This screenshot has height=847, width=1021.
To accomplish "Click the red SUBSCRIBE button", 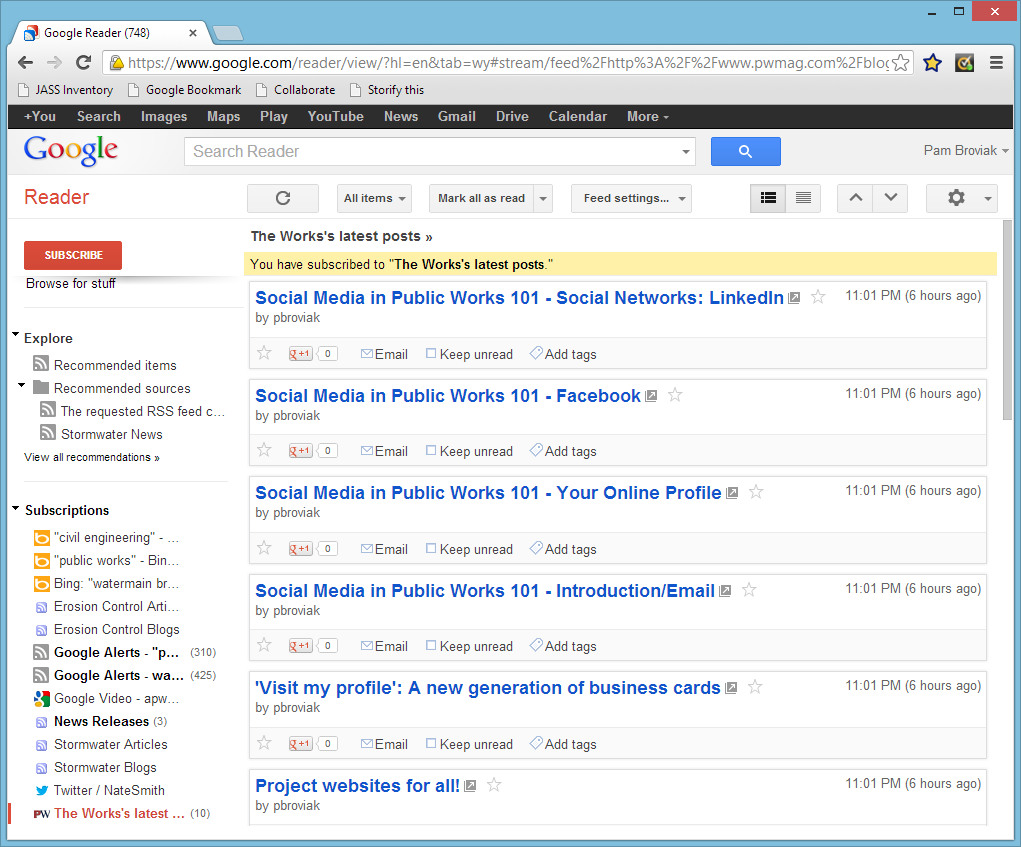I will pos(73,255).
